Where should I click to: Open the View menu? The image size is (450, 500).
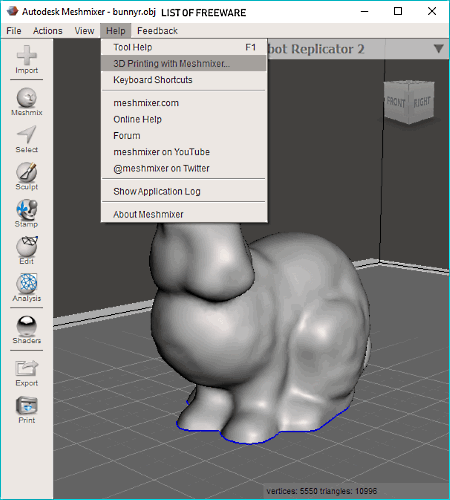click(84, 31)
